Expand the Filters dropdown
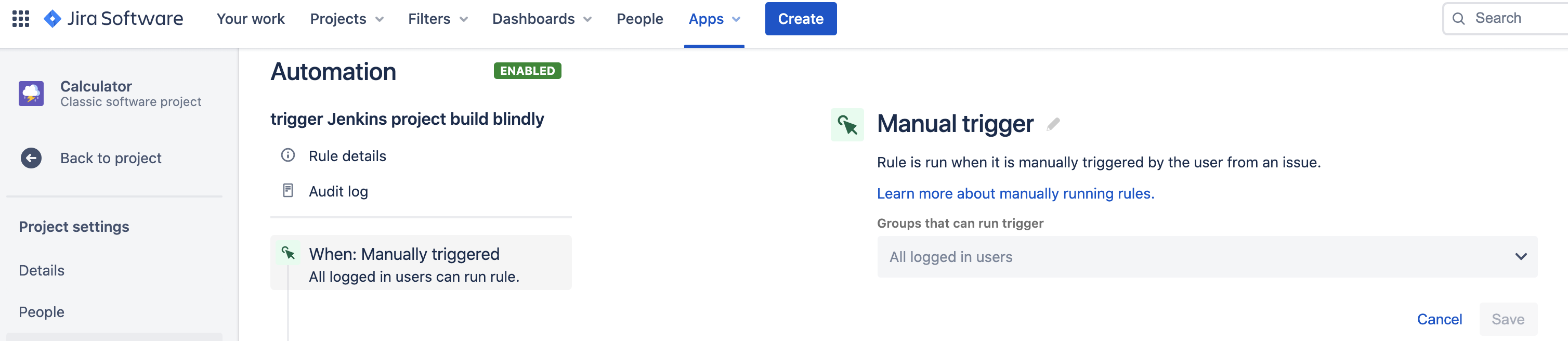 tap(438, 19)
